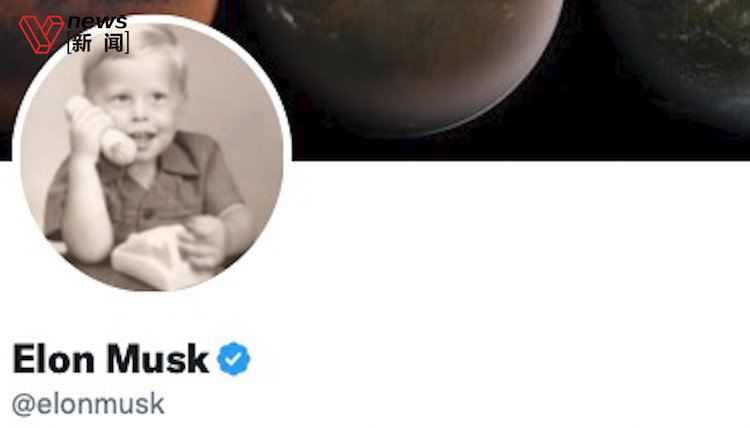Click the word Elon in the display name
Image resolution: width=750 pixels, height=428 pixels.
point(54,359)
